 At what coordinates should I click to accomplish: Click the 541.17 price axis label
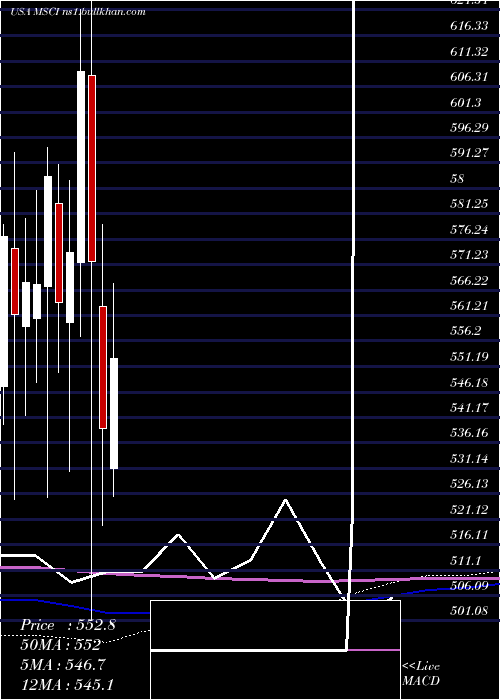(x=469, y=408)
